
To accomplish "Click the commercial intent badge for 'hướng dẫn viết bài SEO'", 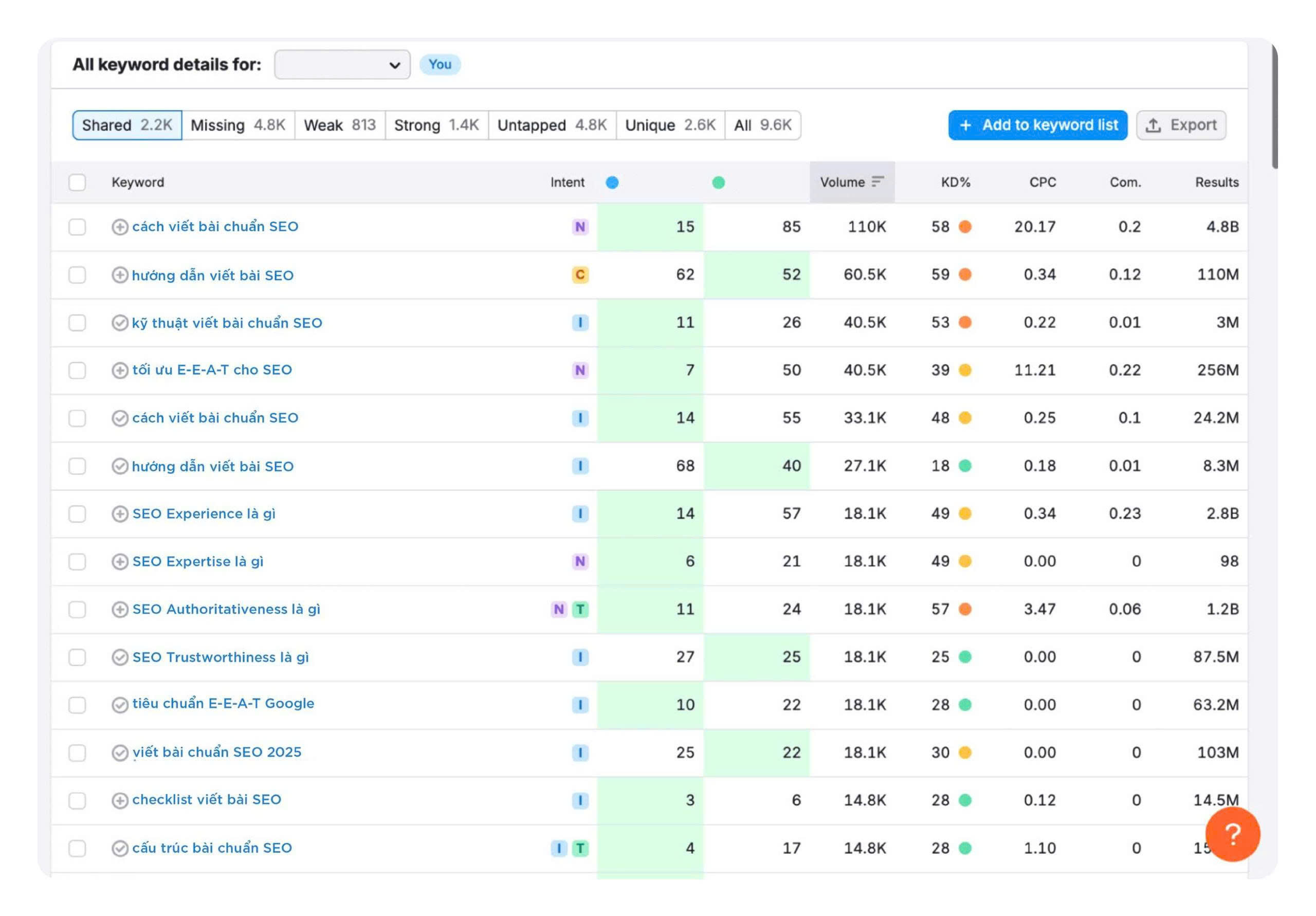I will point(579,274).
